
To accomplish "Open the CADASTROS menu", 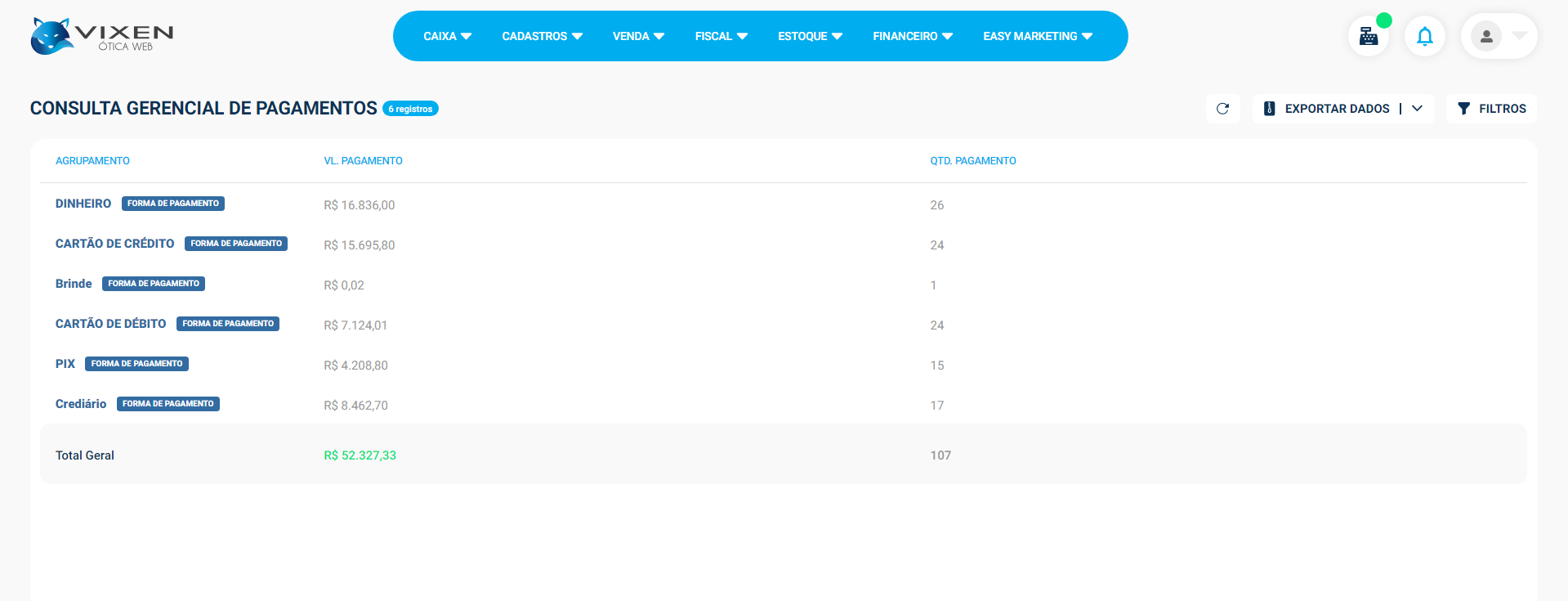I will 542,36.
